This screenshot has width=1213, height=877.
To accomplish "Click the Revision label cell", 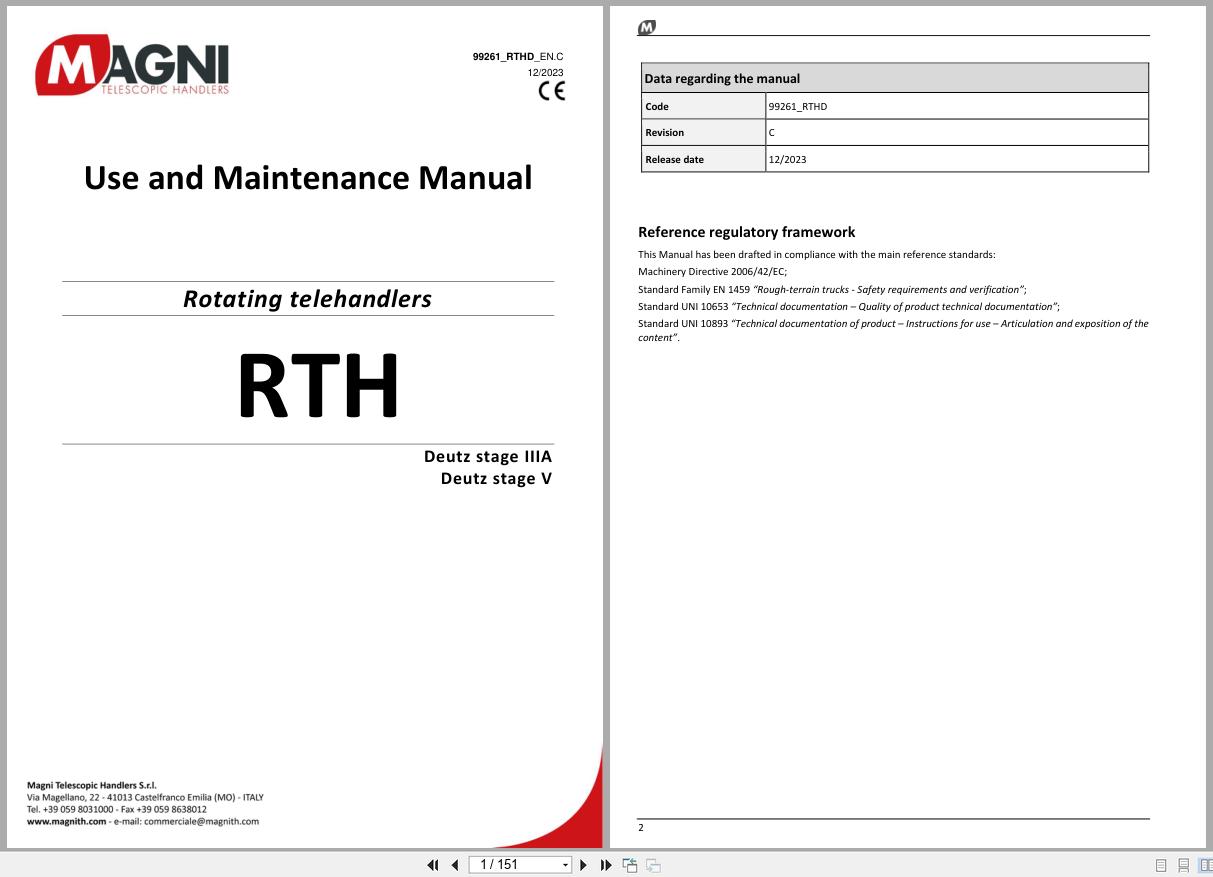I will [704, 132].
